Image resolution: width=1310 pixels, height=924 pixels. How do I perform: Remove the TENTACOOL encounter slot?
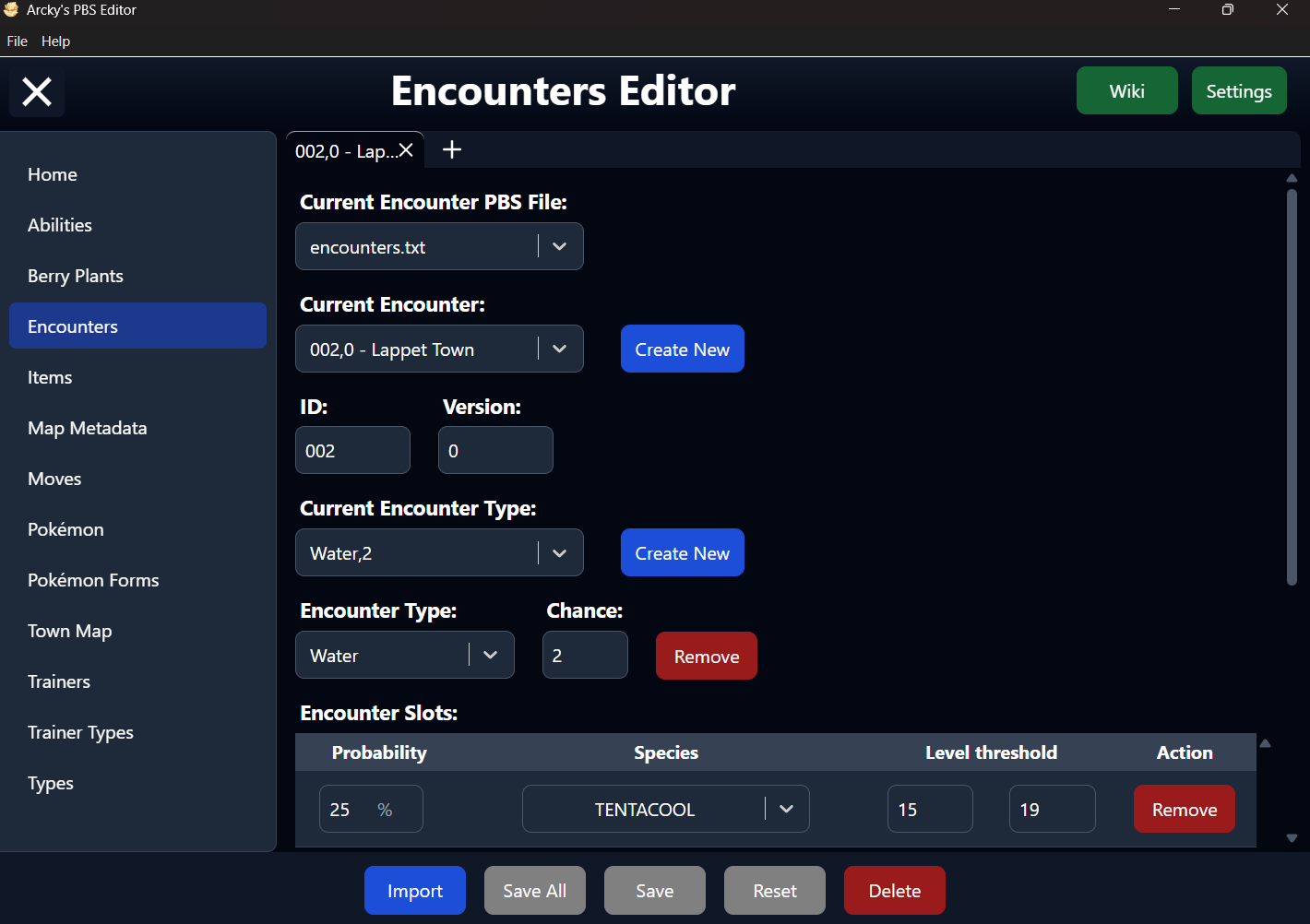coord(1185,809)
